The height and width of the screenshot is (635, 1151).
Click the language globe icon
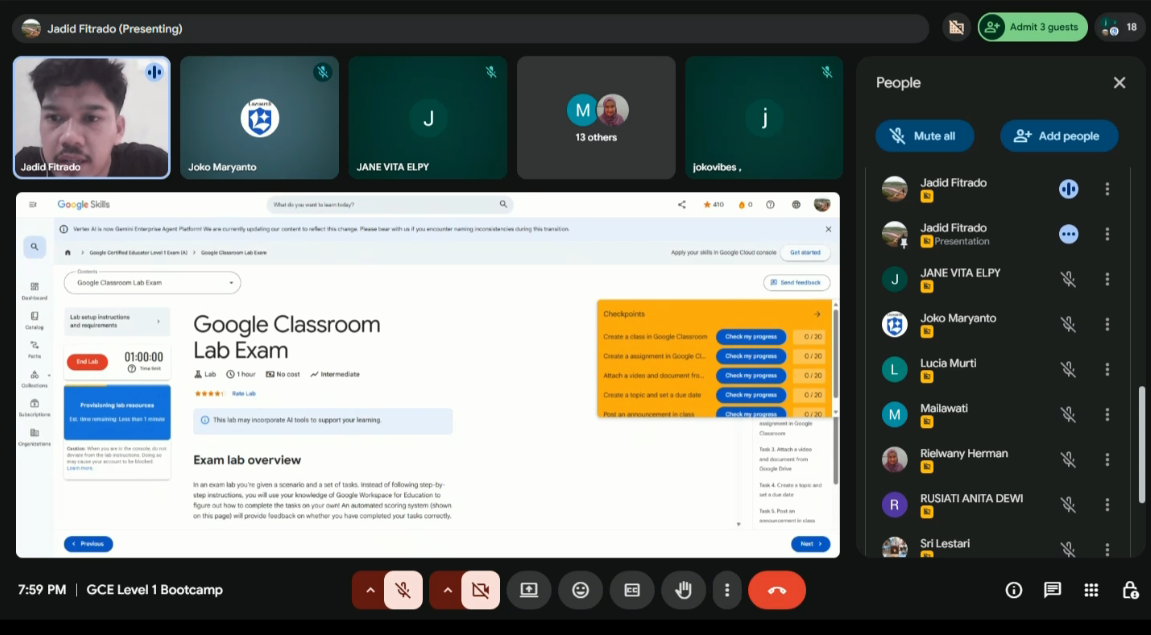(796, 205)
